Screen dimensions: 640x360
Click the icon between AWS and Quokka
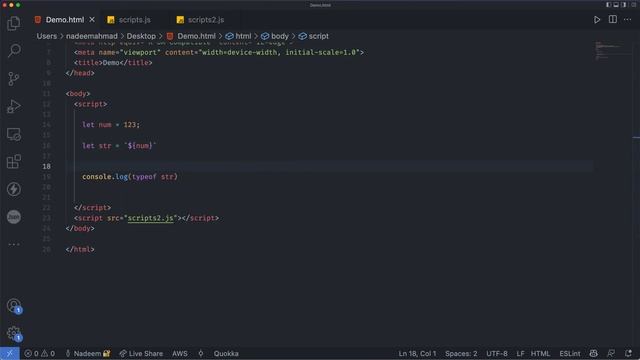pos(200,353)
